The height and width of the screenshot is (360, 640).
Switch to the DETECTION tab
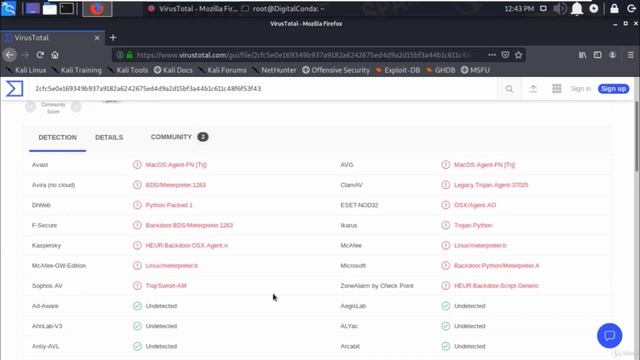[58, 138]
